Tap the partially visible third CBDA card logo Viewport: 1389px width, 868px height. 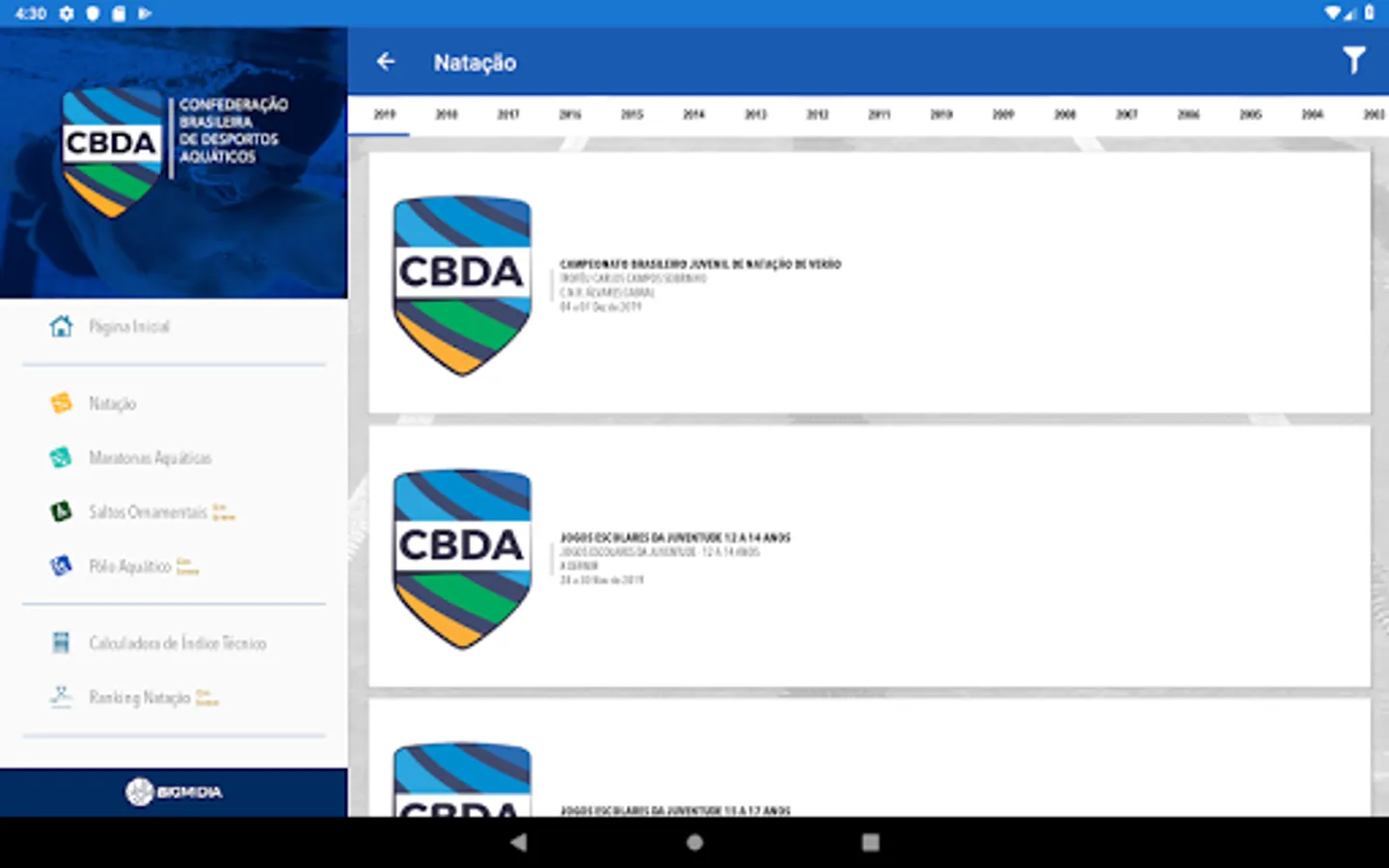462,779
